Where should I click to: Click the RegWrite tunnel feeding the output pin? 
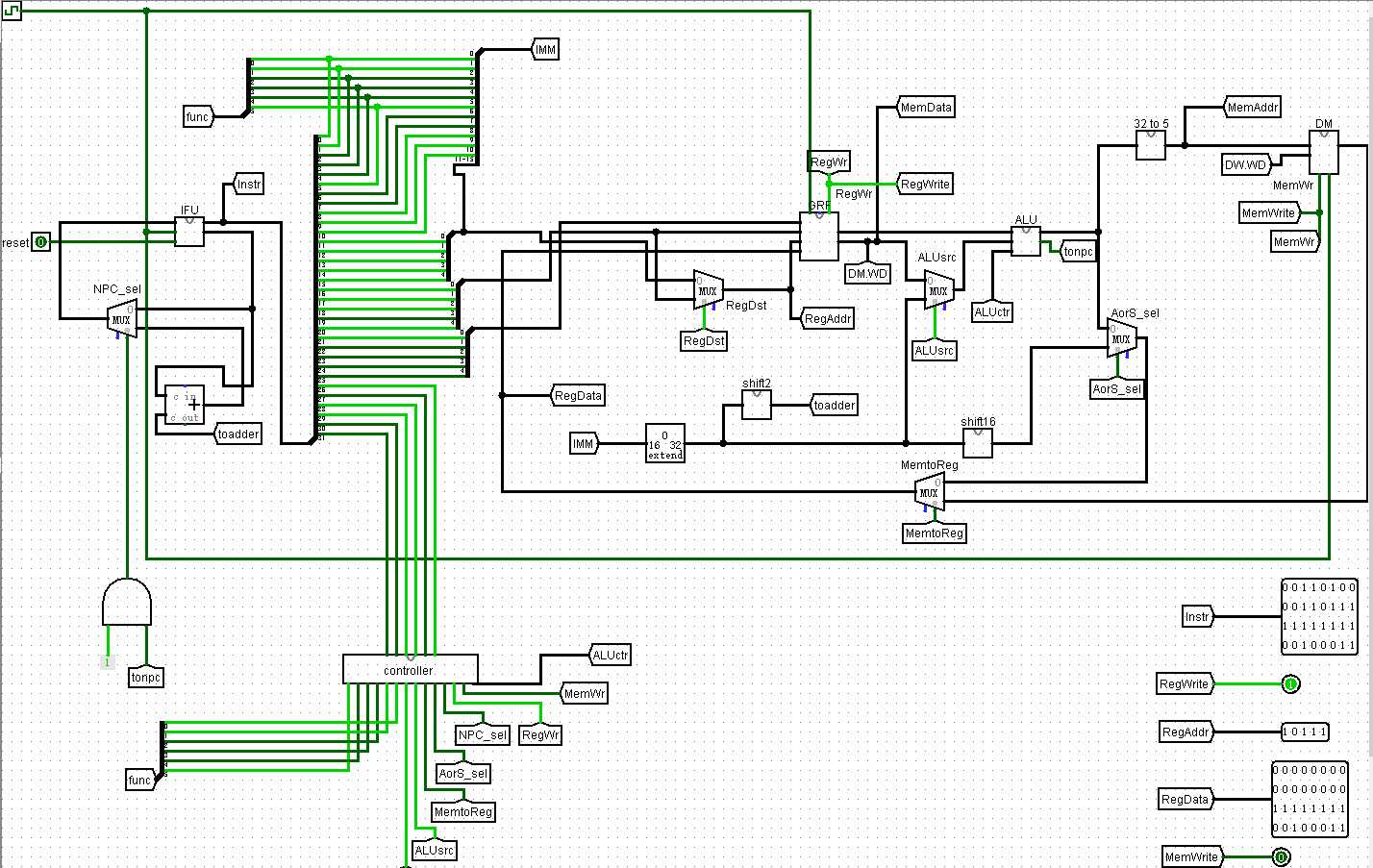(1185, 684)
